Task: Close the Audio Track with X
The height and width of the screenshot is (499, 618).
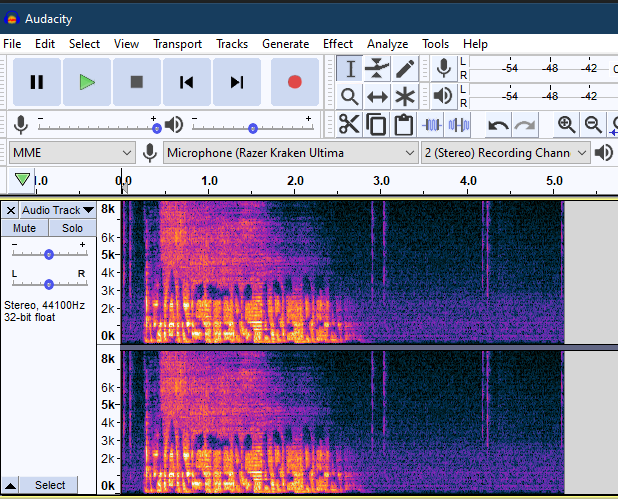Action: click(x=11, y=210)
